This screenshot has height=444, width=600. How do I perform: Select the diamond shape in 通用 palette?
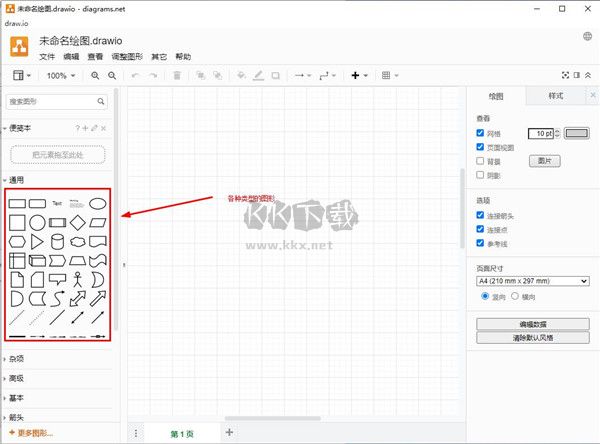click(78, 222)
